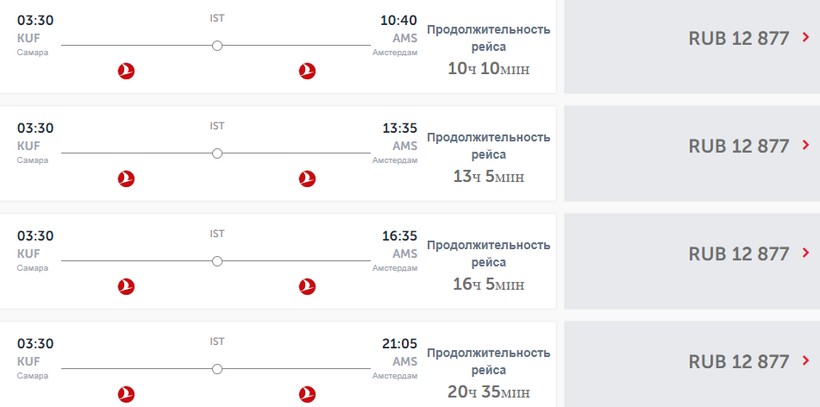Choose RUB 12 877 fare arriving 16:35
This screenshot has height=407, width=820.
click(739, 254)
